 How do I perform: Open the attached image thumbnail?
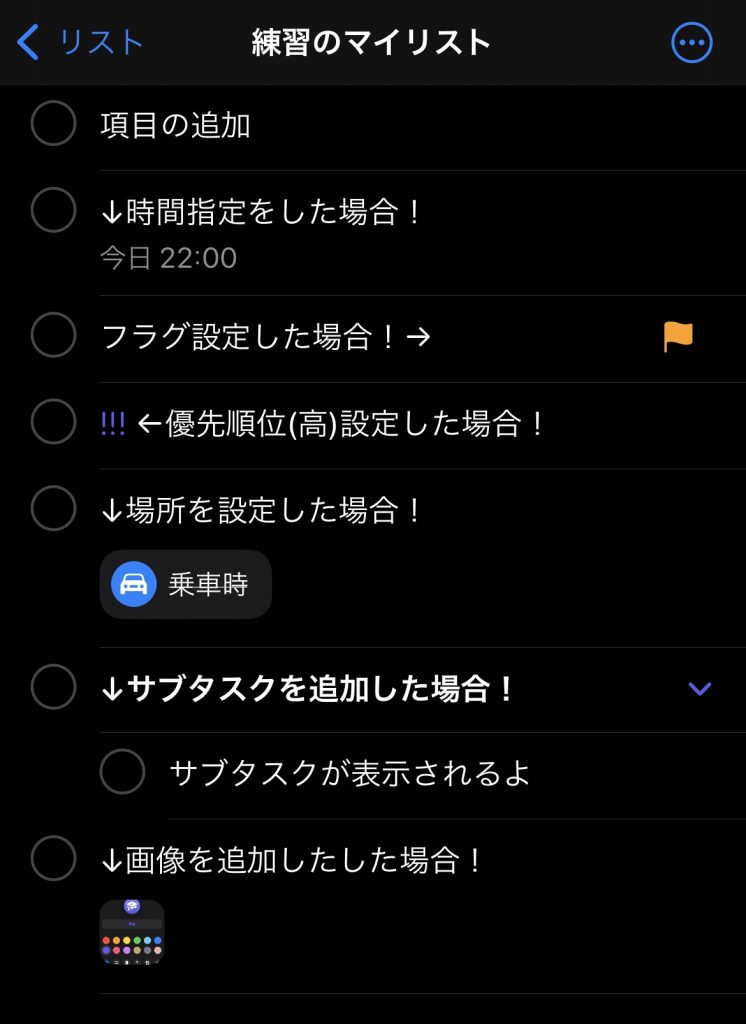click(x=132, y=931)
